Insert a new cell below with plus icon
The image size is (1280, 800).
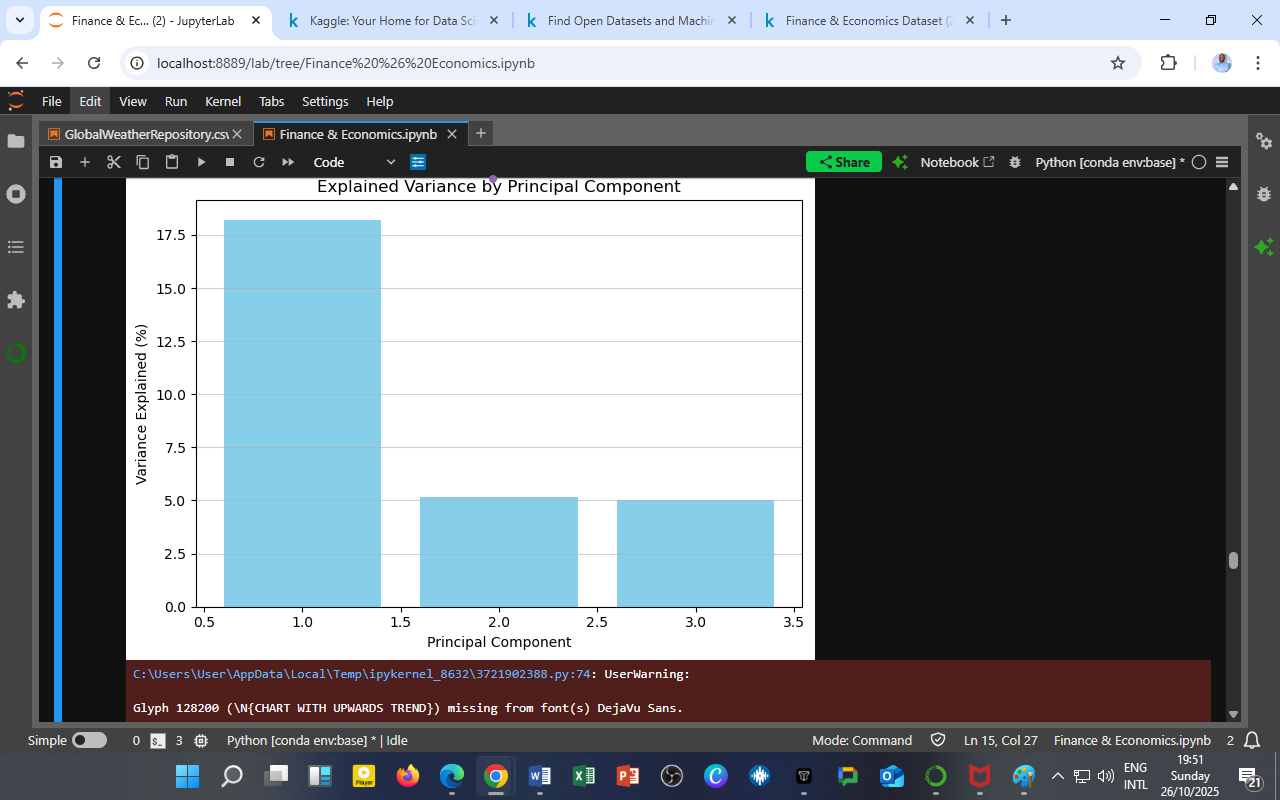85,162
